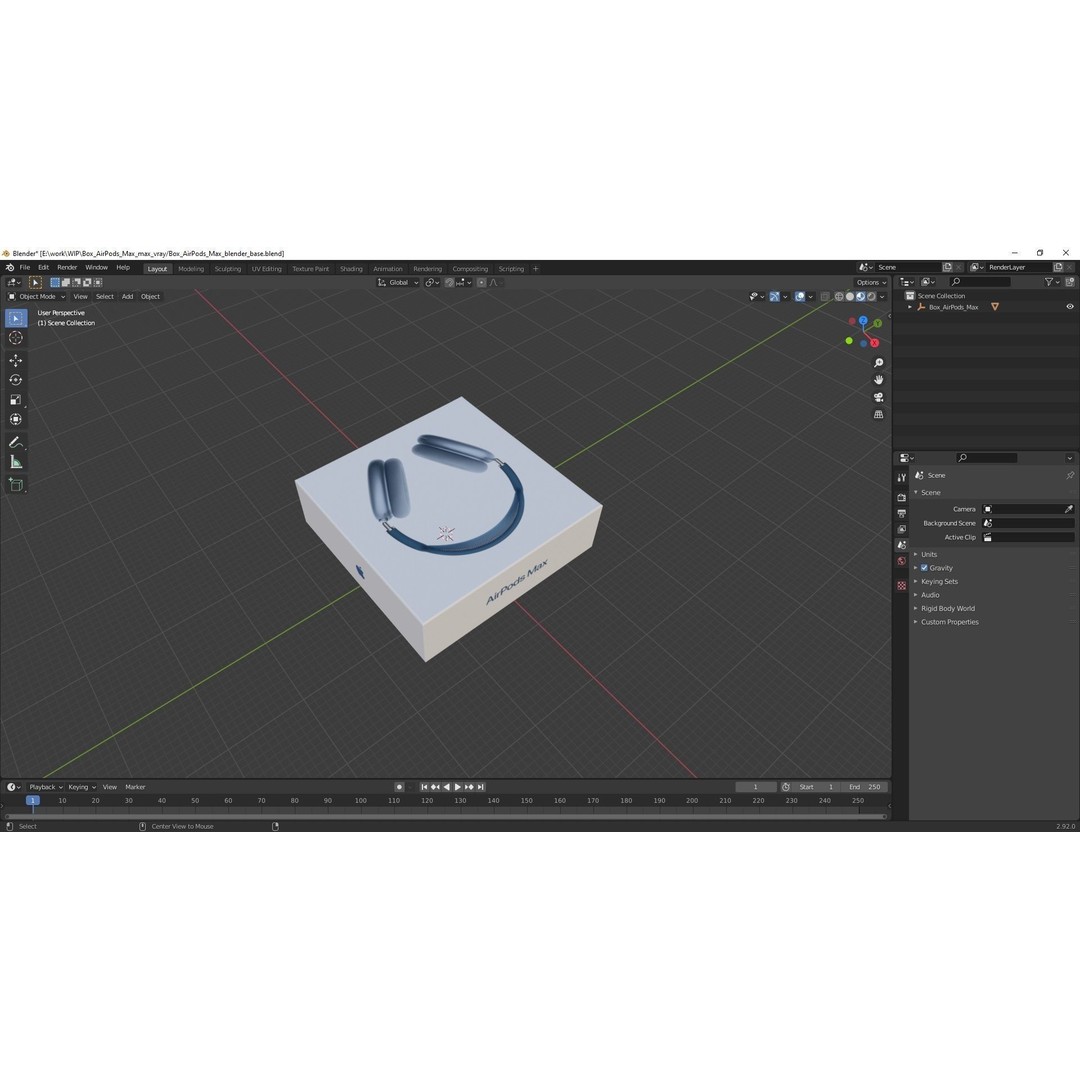1080x1080 pixels.
Task: Toggle proportional editing
Action: coord(481,282)
